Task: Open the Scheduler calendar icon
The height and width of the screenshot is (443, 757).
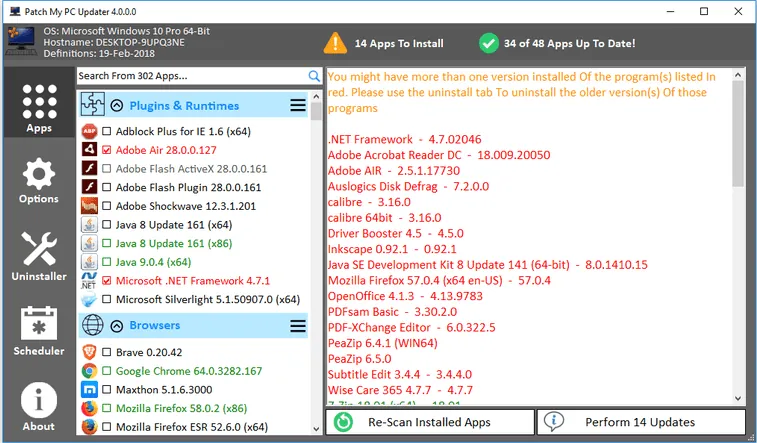Action: (39, 323)
